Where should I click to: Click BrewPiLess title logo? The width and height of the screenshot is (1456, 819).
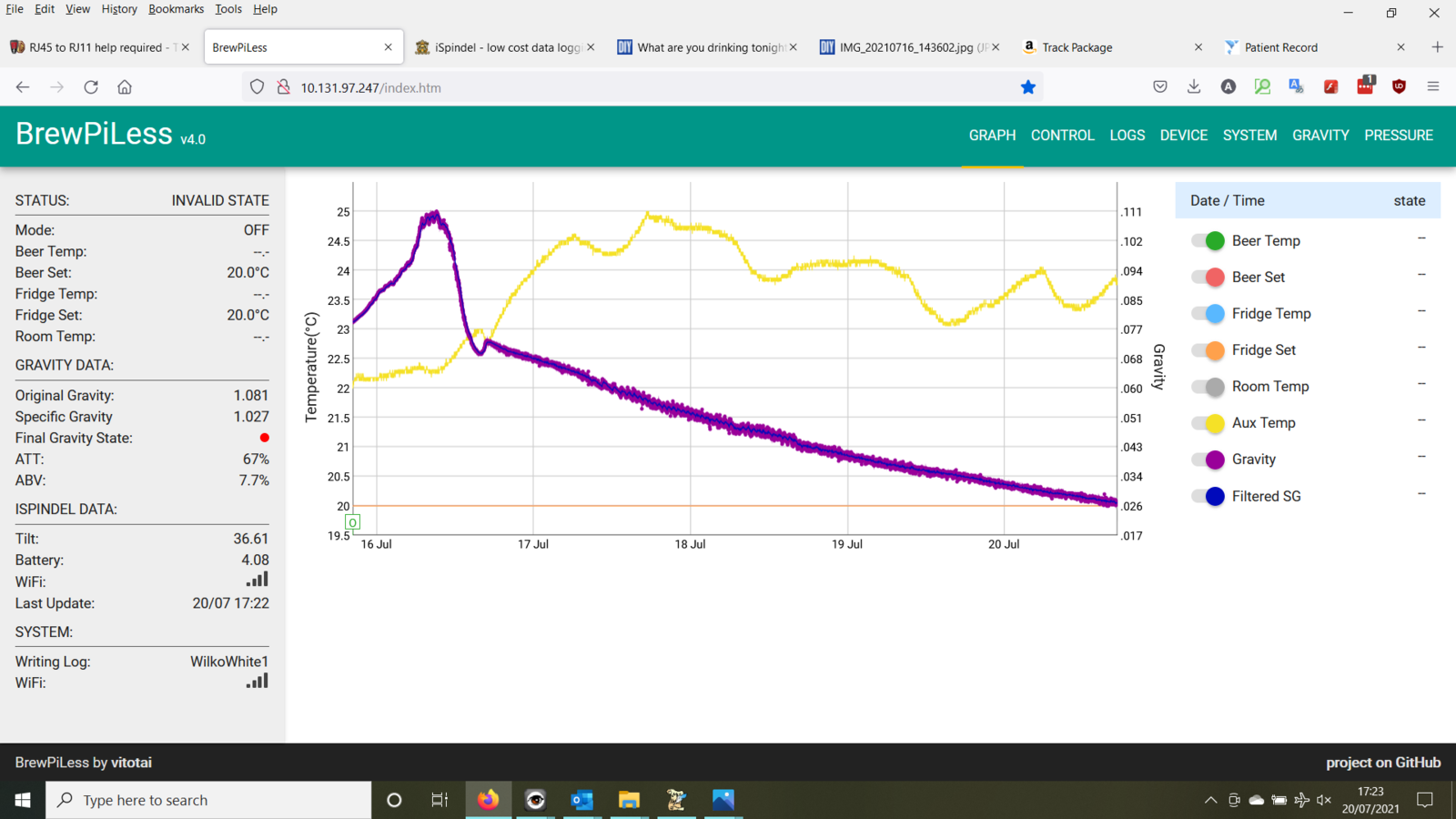click(x=94, y=134)
